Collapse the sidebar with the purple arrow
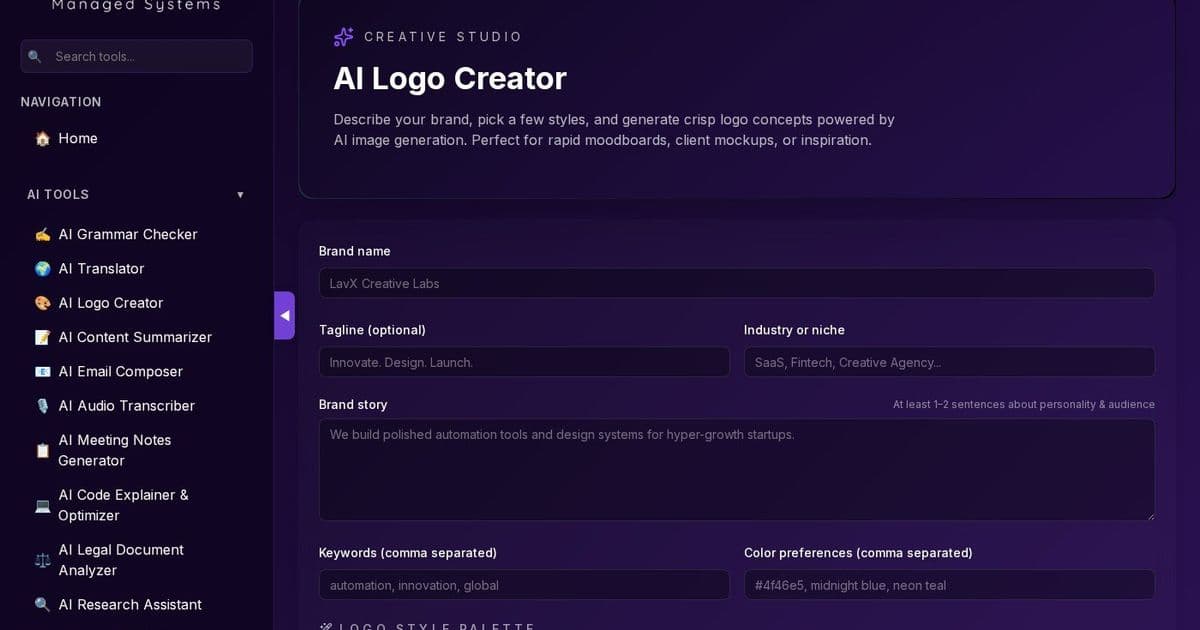This screenshot has height=630, width=1200. click(x=285, y=315)
